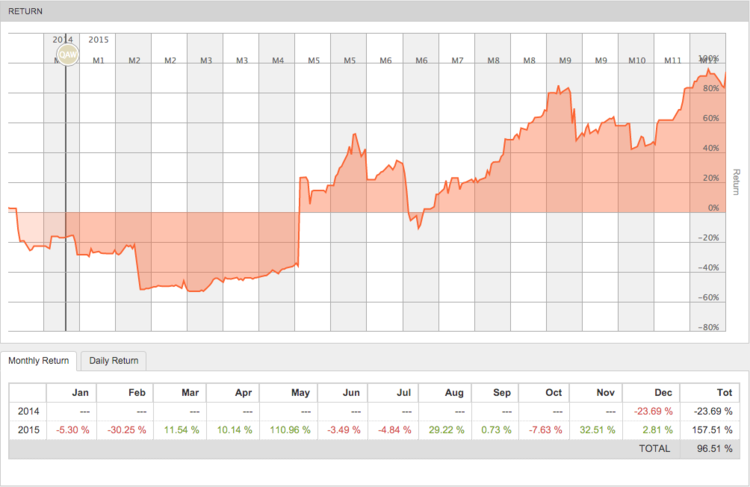Click the 2015 row label
This screenshot has height=487, width=750.
pos(28,430)
